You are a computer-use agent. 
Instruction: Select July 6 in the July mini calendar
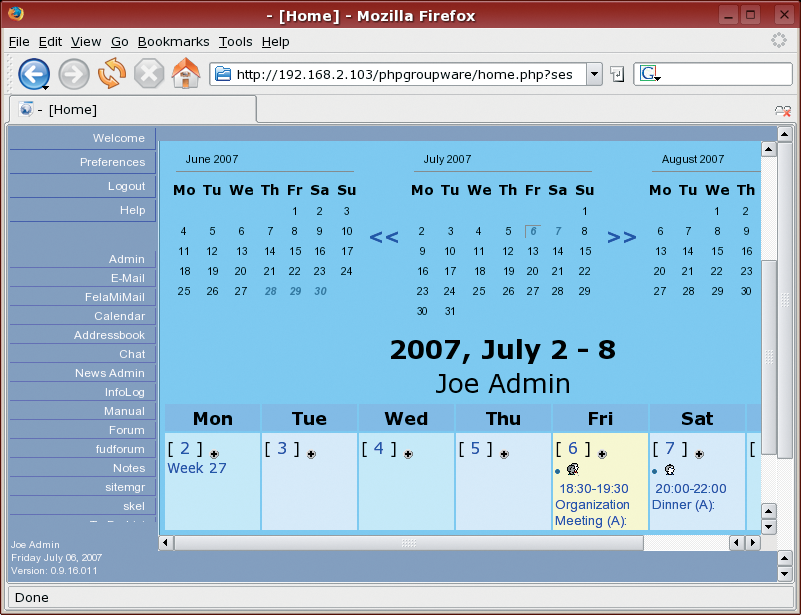(x=533, y=231)
